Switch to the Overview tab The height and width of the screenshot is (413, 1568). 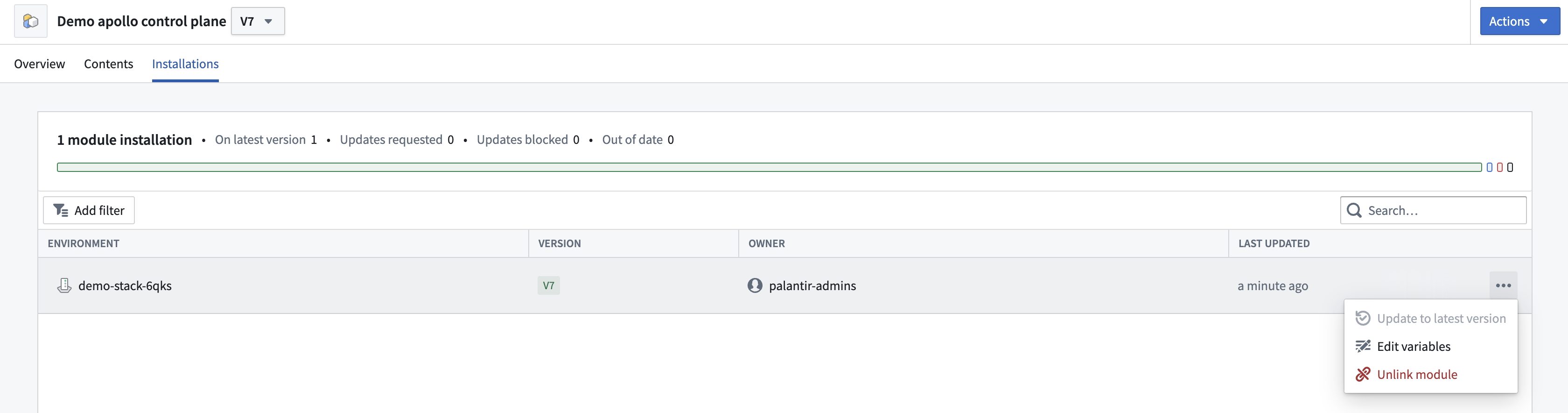click(x=40, y=64)
